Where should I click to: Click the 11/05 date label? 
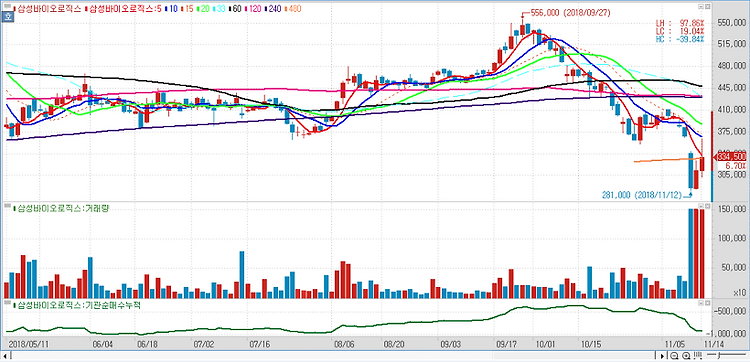(x=676, y=344)
